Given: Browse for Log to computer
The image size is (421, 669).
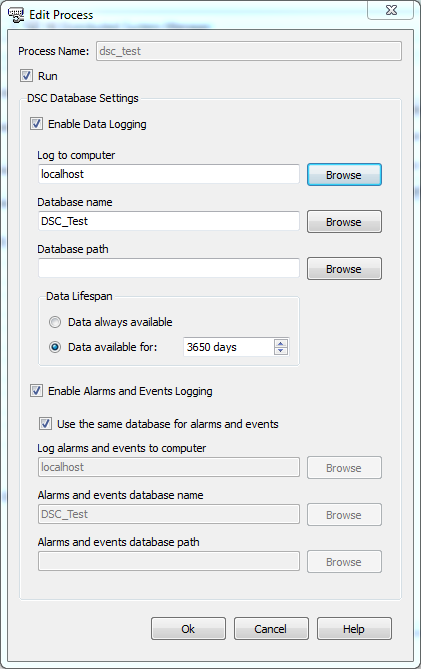Looking at the screenshot, I should 344,175.
